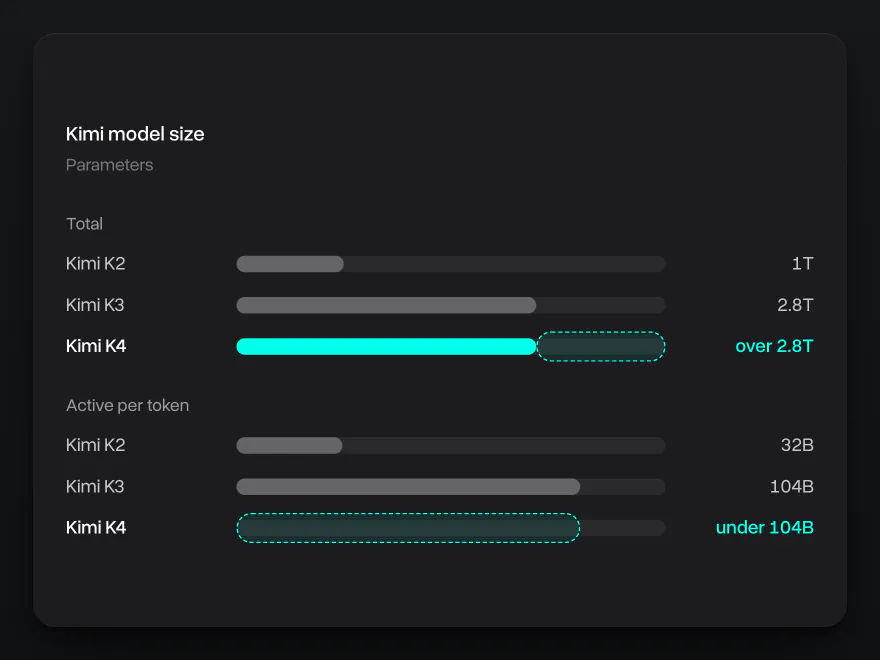The image size is (880, 660).
Task: Click the gray "104B" value for Kimi K3
Action: [x=791, y=486]
